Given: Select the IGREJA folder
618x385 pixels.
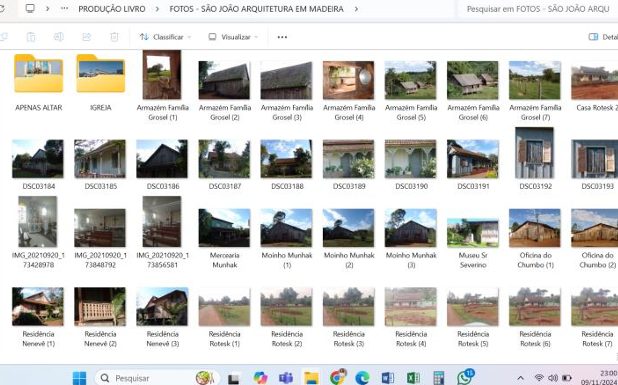Looking at the screenshot, I should tap(101, 82).
